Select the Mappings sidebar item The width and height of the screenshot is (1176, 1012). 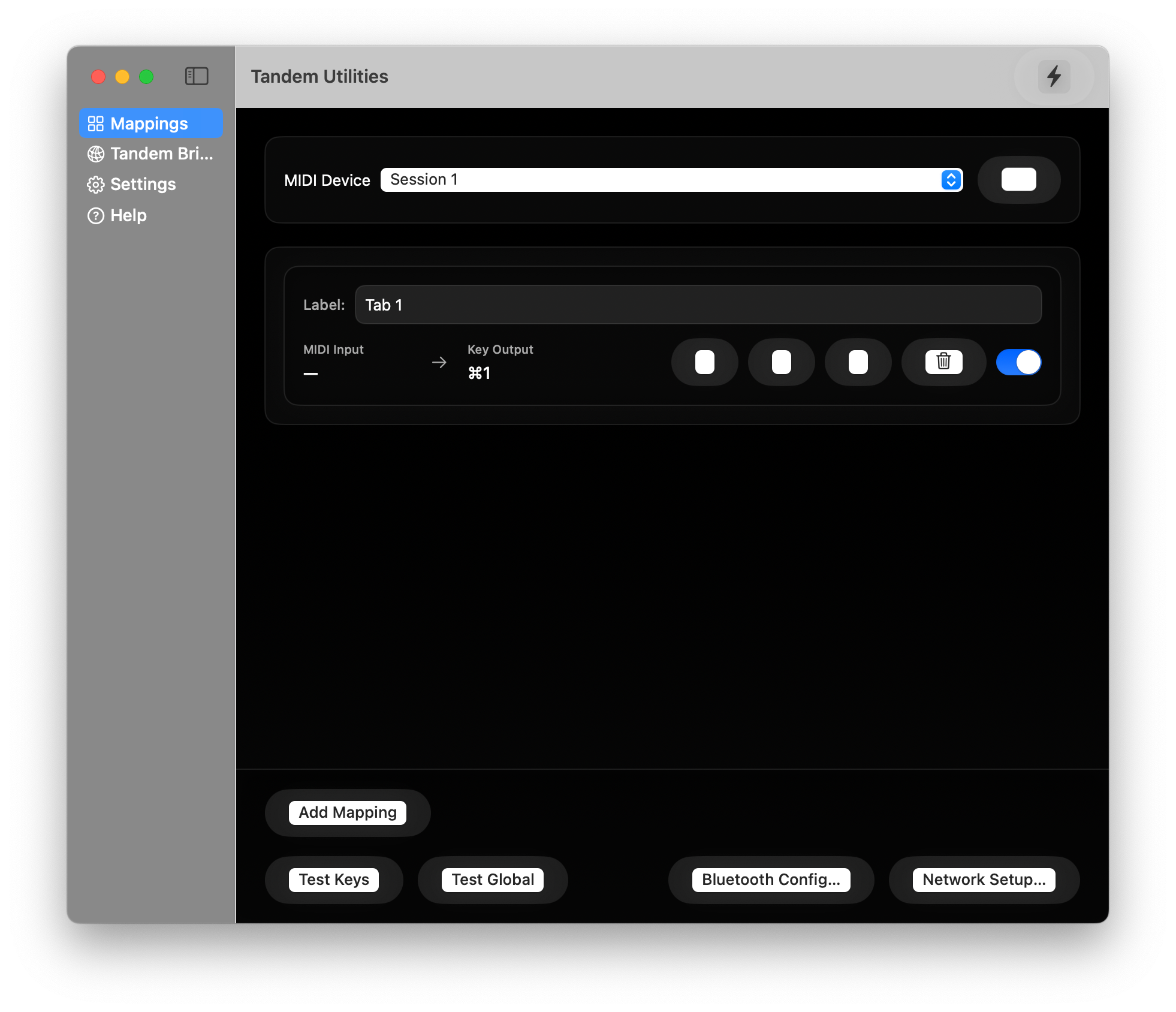150,124
